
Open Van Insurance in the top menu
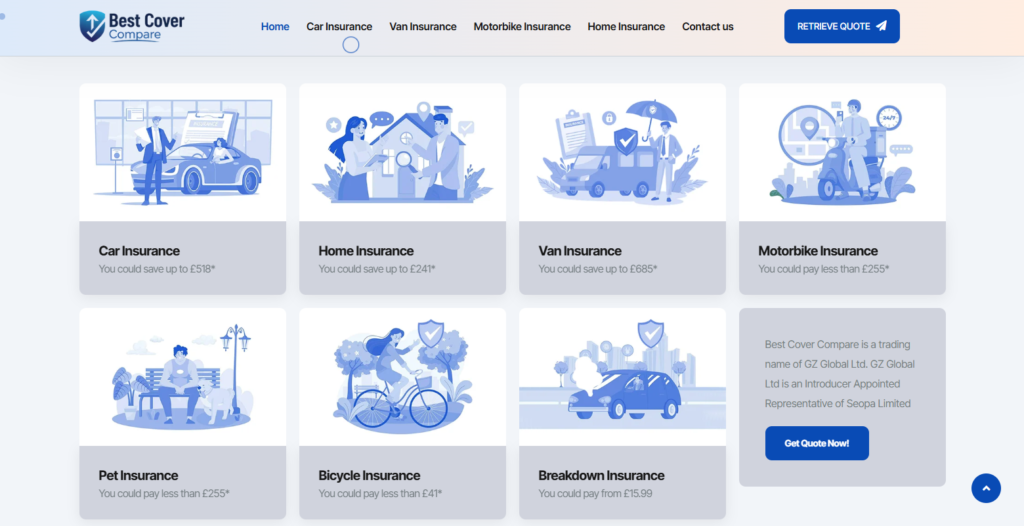(423, 27)
